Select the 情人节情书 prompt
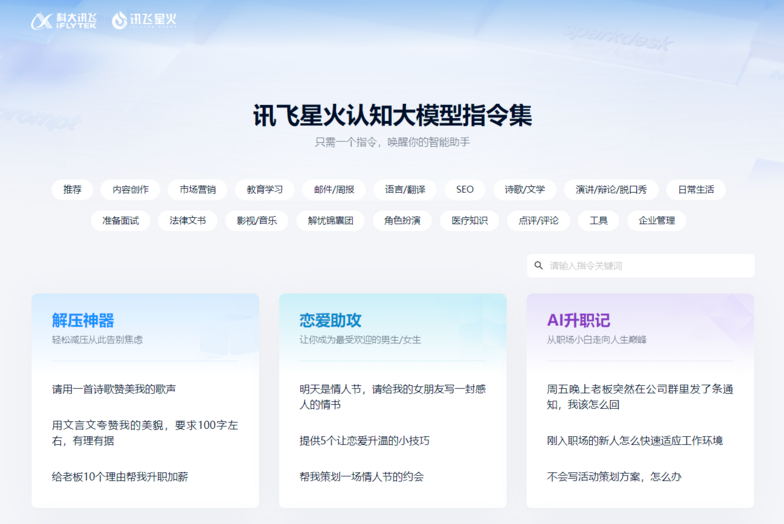Image resolution: width=784 pixels, height=524 pixels. (392, 397)
